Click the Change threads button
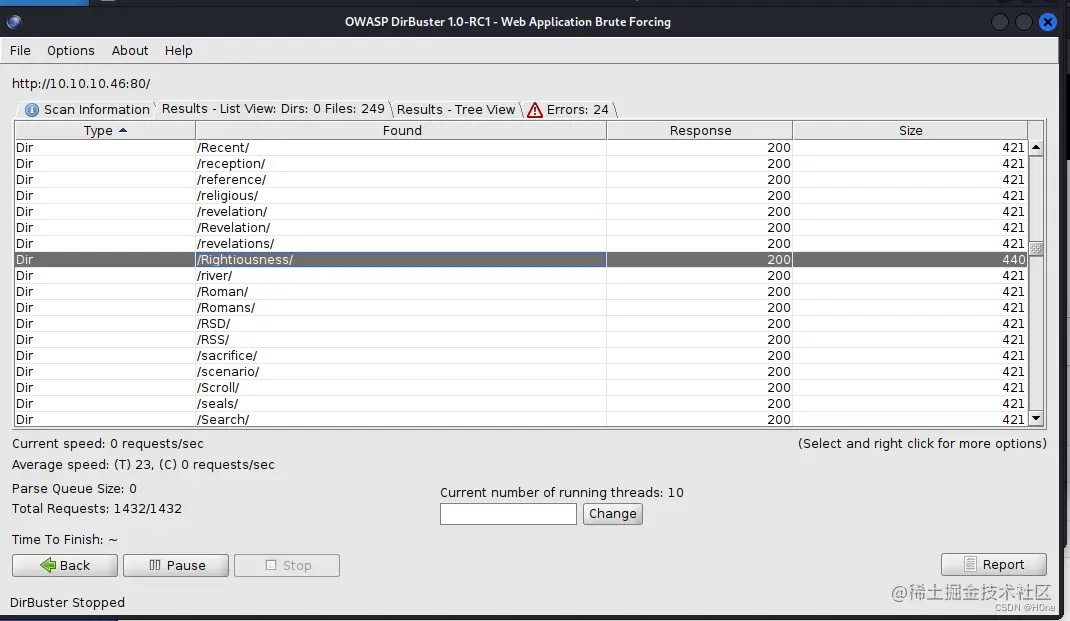Viewport: 1070px width, 621px height. point(613,514)
